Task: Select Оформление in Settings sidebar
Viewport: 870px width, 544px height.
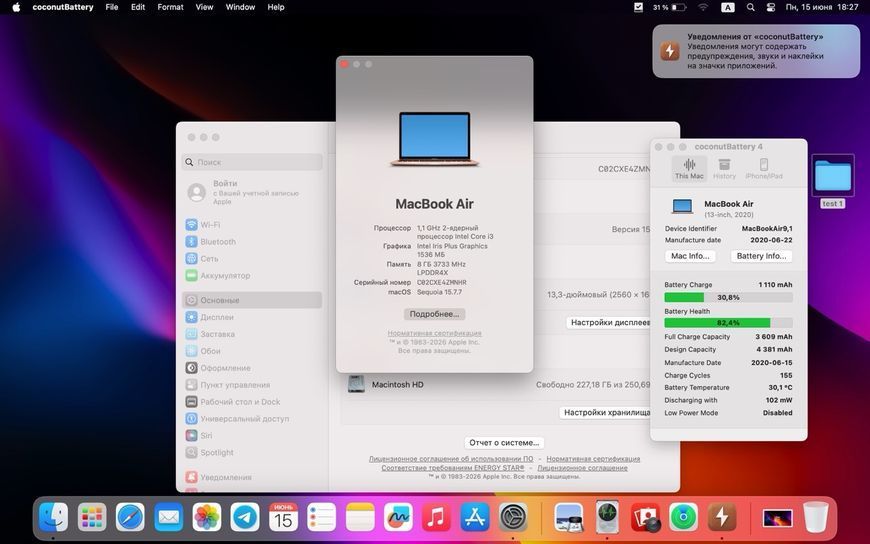Action: click(252, 368)
